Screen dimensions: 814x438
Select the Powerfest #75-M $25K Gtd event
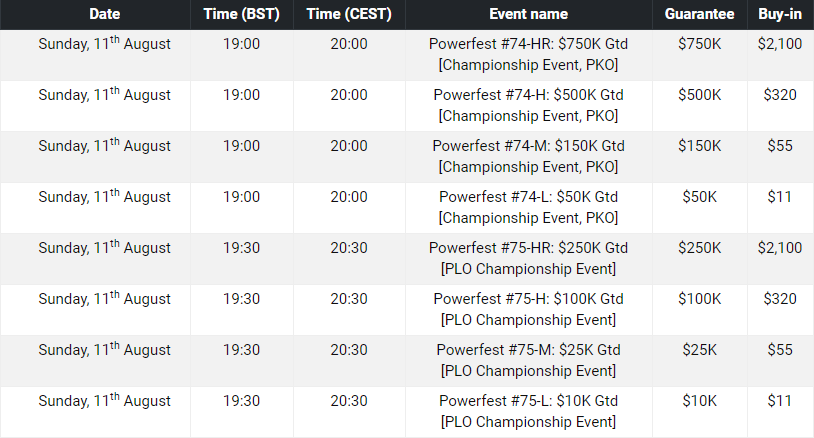click(528, 360)
